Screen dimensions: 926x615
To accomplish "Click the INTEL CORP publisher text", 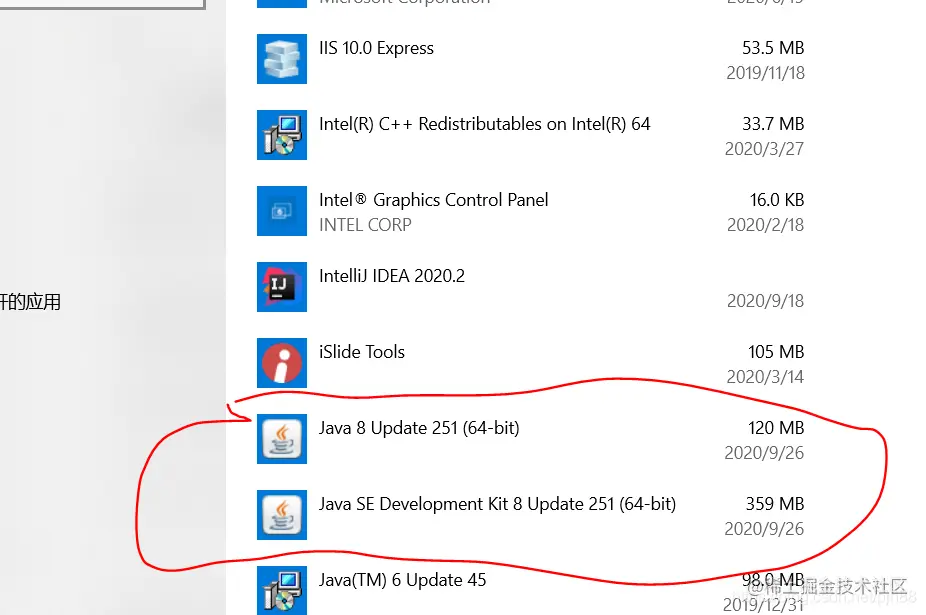I will [x=365, y=225].
